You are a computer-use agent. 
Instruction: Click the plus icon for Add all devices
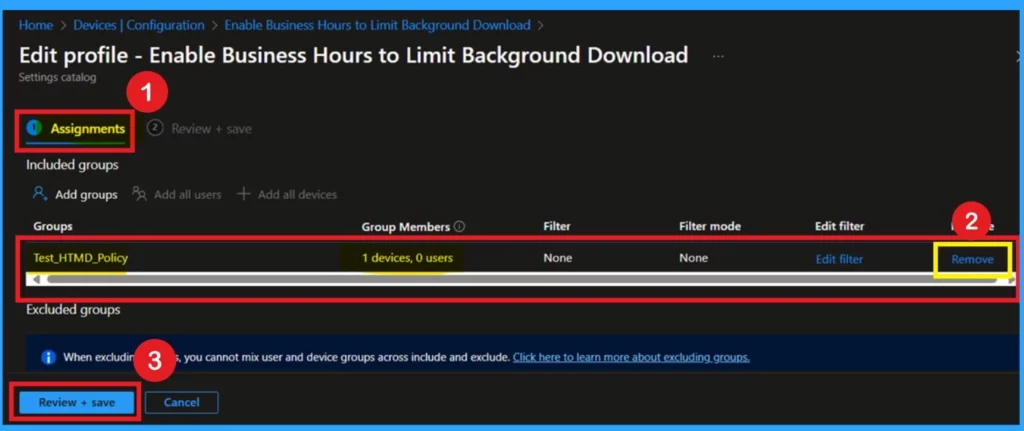(244, 194)
